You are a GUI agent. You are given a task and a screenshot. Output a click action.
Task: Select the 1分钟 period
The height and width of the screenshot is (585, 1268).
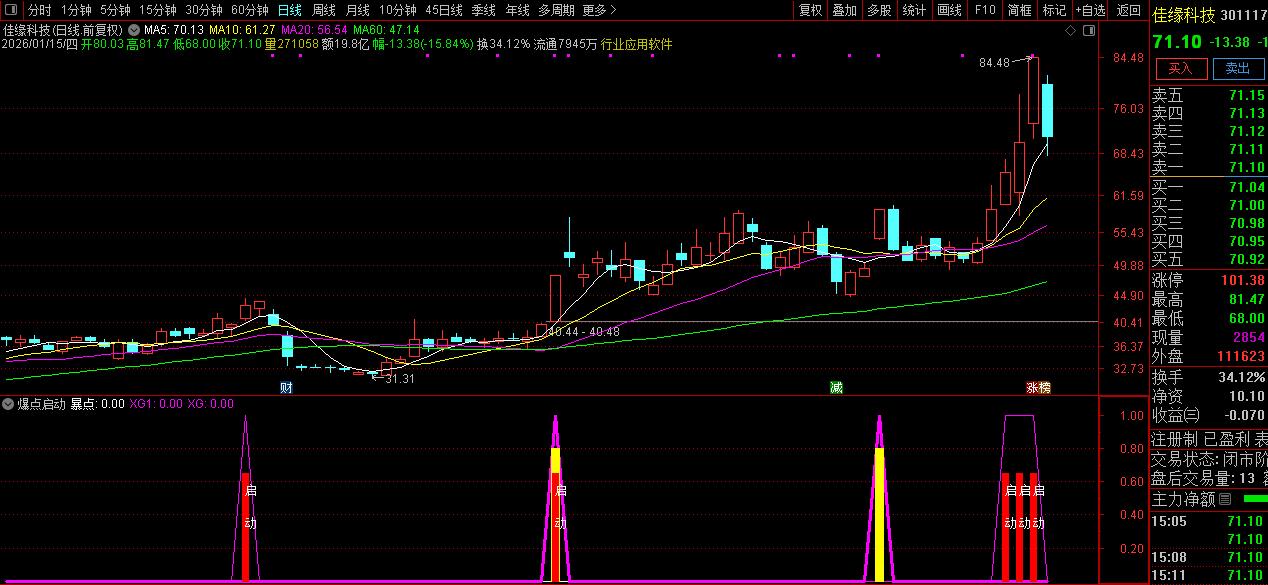click(76, 10)
